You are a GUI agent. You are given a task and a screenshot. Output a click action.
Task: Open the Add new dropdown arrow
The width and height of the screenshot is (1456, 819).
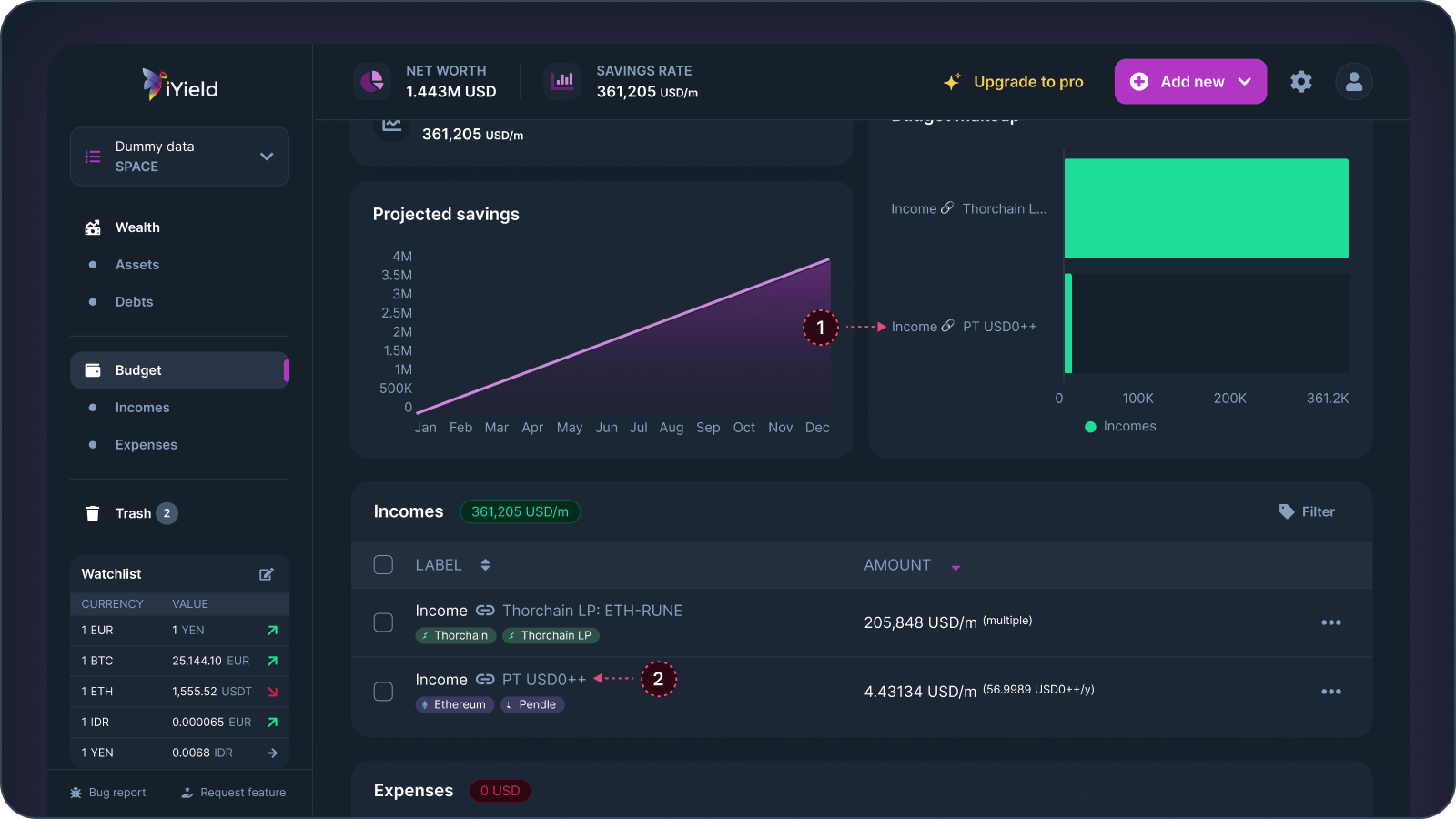coord(1245,81)
